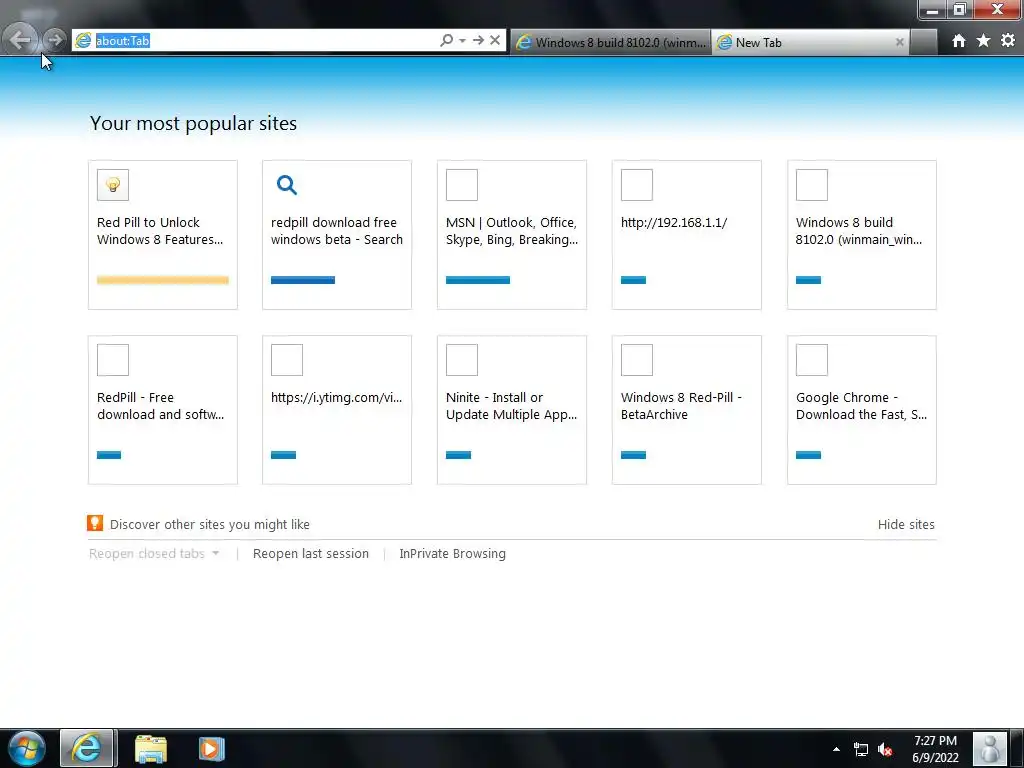Click Discover other sites you might like

(x=210, y=524)
